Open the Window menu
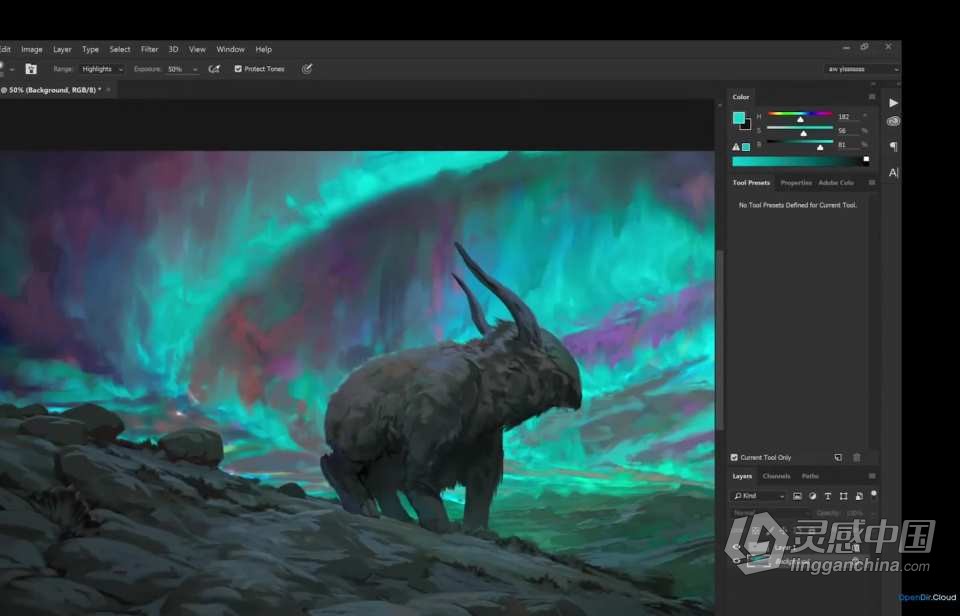This screenshot has width=960, height=616. pos(230,50)
